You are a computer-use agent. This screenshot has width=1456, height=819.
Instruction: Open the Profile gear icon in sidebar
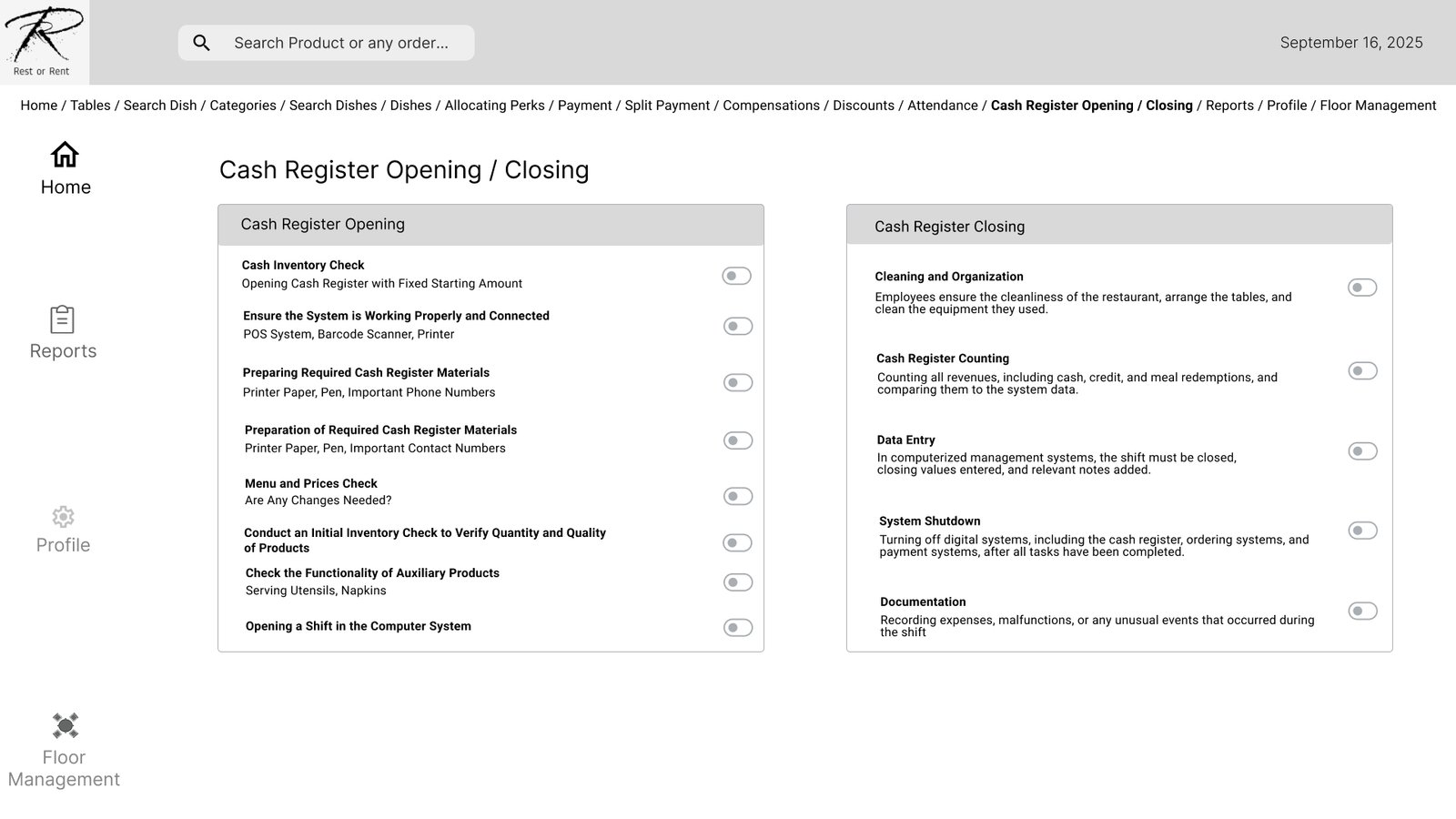pyautogui.click(x=63, y=517)
